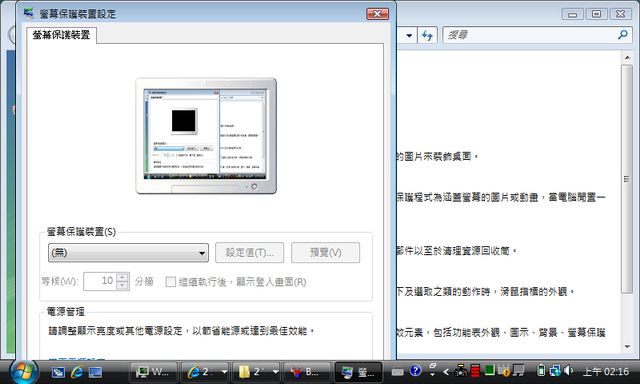Open the screen saver selection dropdown
This screenshot has width=640, height=384.
128,253
